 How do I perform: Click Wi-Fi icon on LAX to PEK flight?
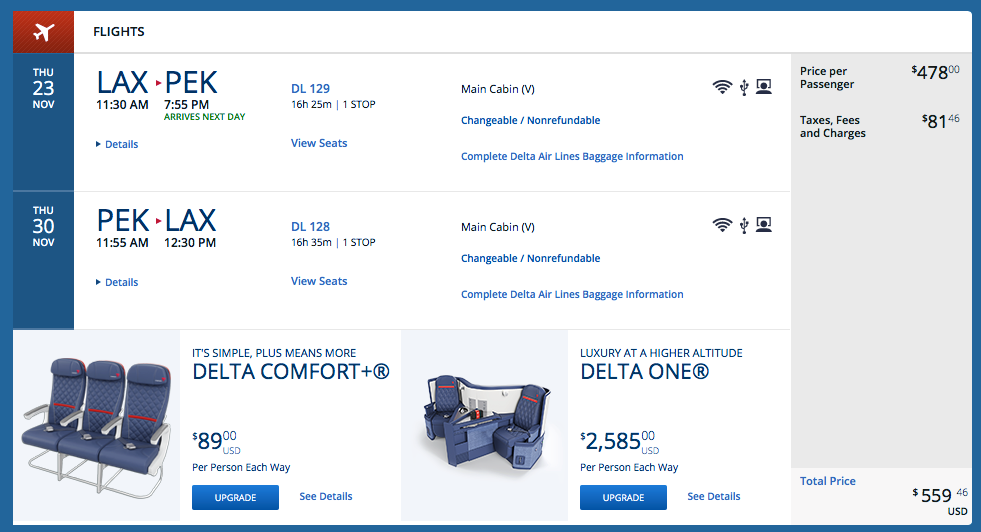coord(722,87)
